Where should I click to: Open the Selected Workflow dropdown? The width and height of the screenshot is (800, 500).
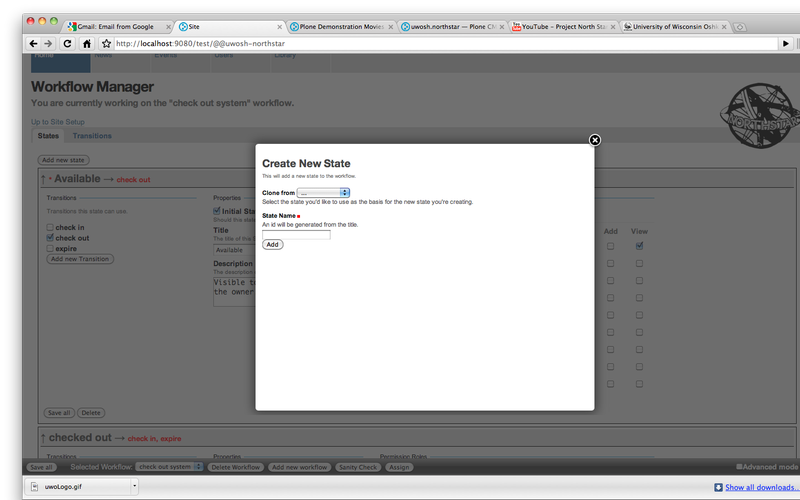pos(170,467)
